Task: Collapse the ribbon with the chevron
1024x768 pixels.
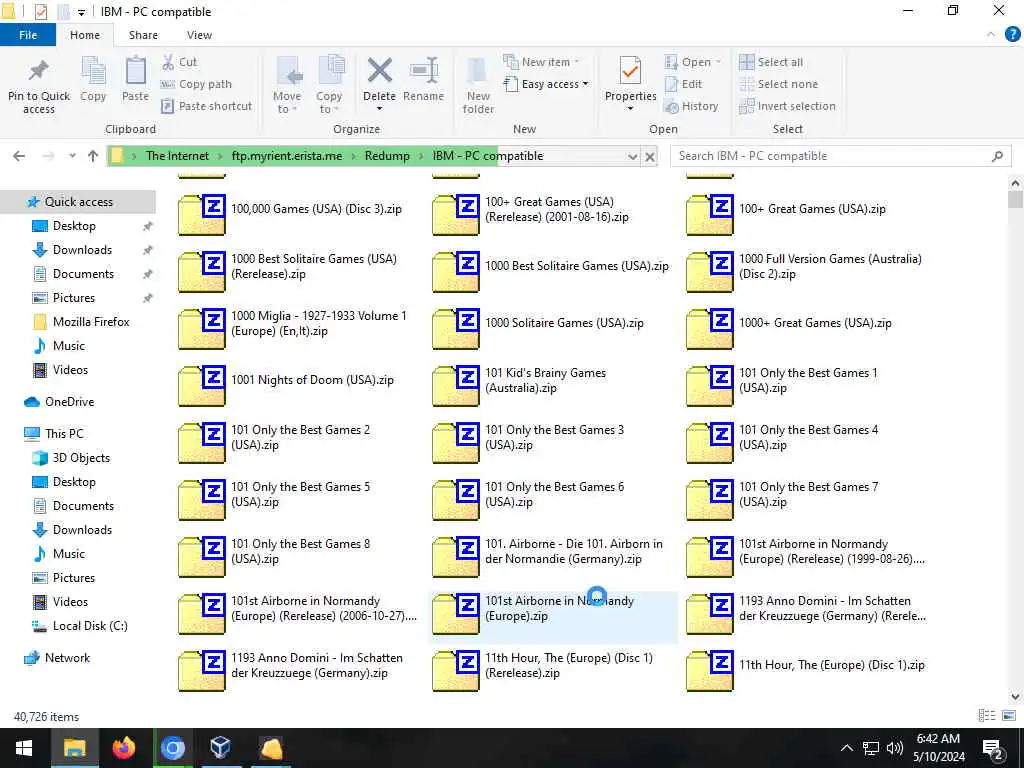Action: click(x=991, y=35)
